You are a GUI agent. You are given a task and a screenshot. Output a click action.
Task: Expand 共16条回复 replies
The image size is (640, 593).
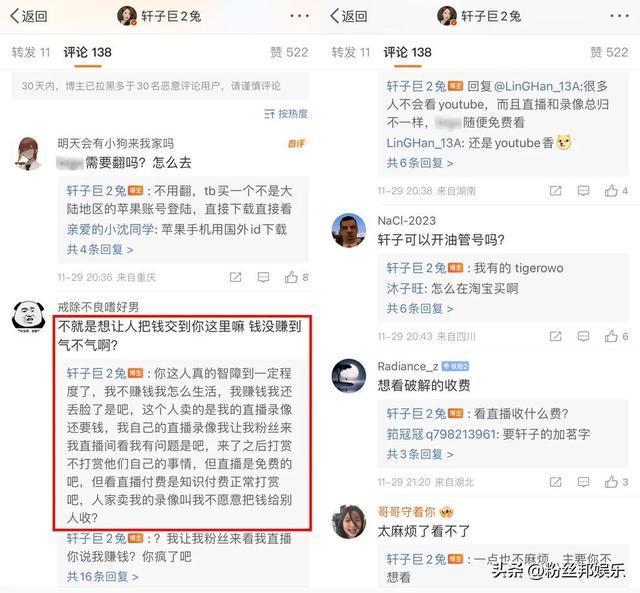(102, 576)
